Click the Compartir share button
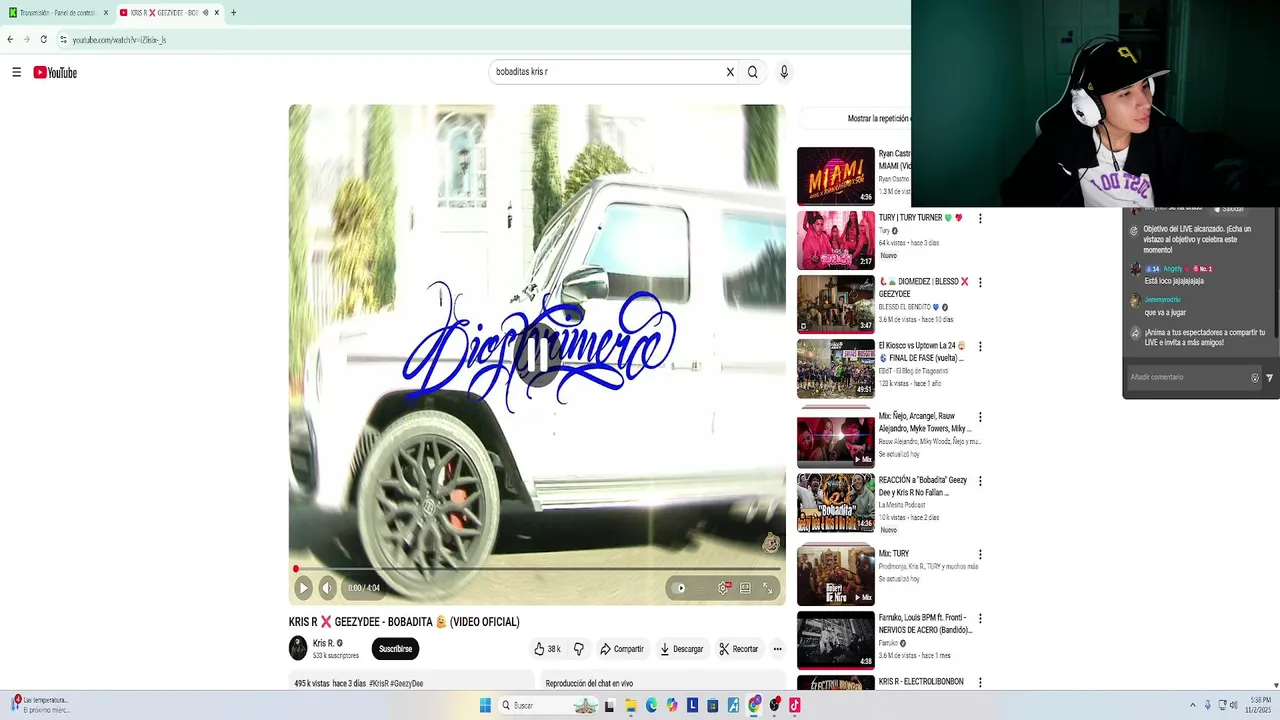The image size is (1280, 720). coord(622,649)
